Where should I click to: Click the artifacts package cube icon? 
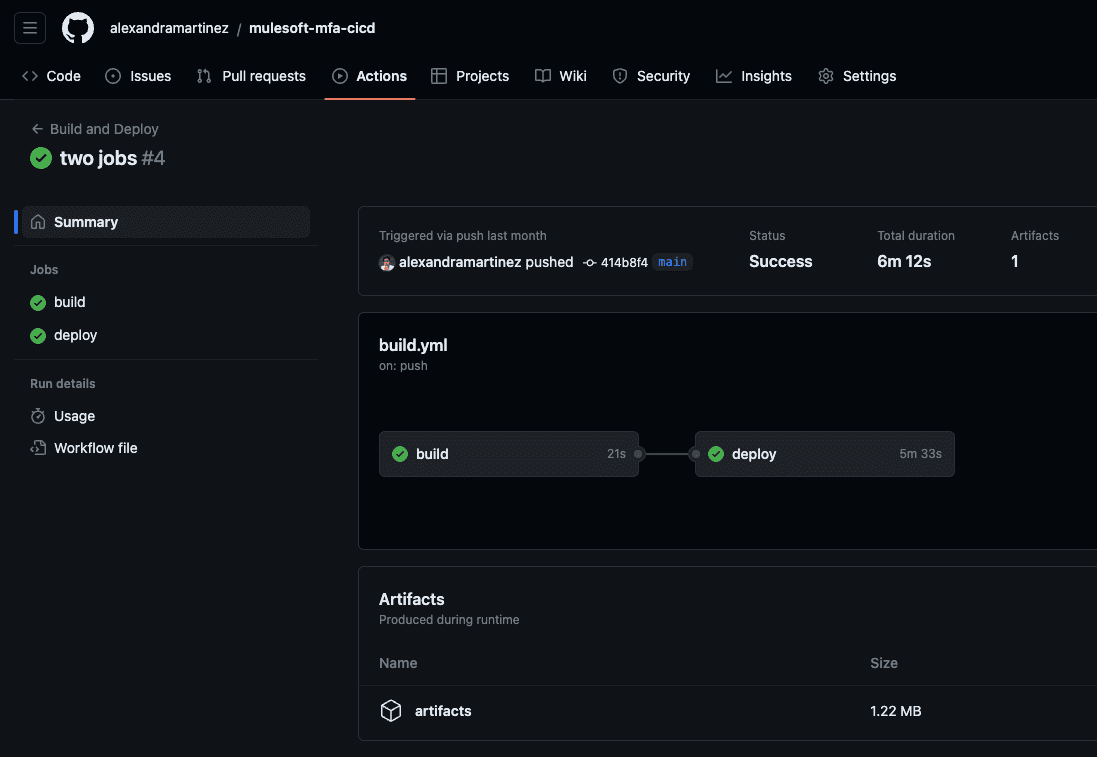[391, 711]
